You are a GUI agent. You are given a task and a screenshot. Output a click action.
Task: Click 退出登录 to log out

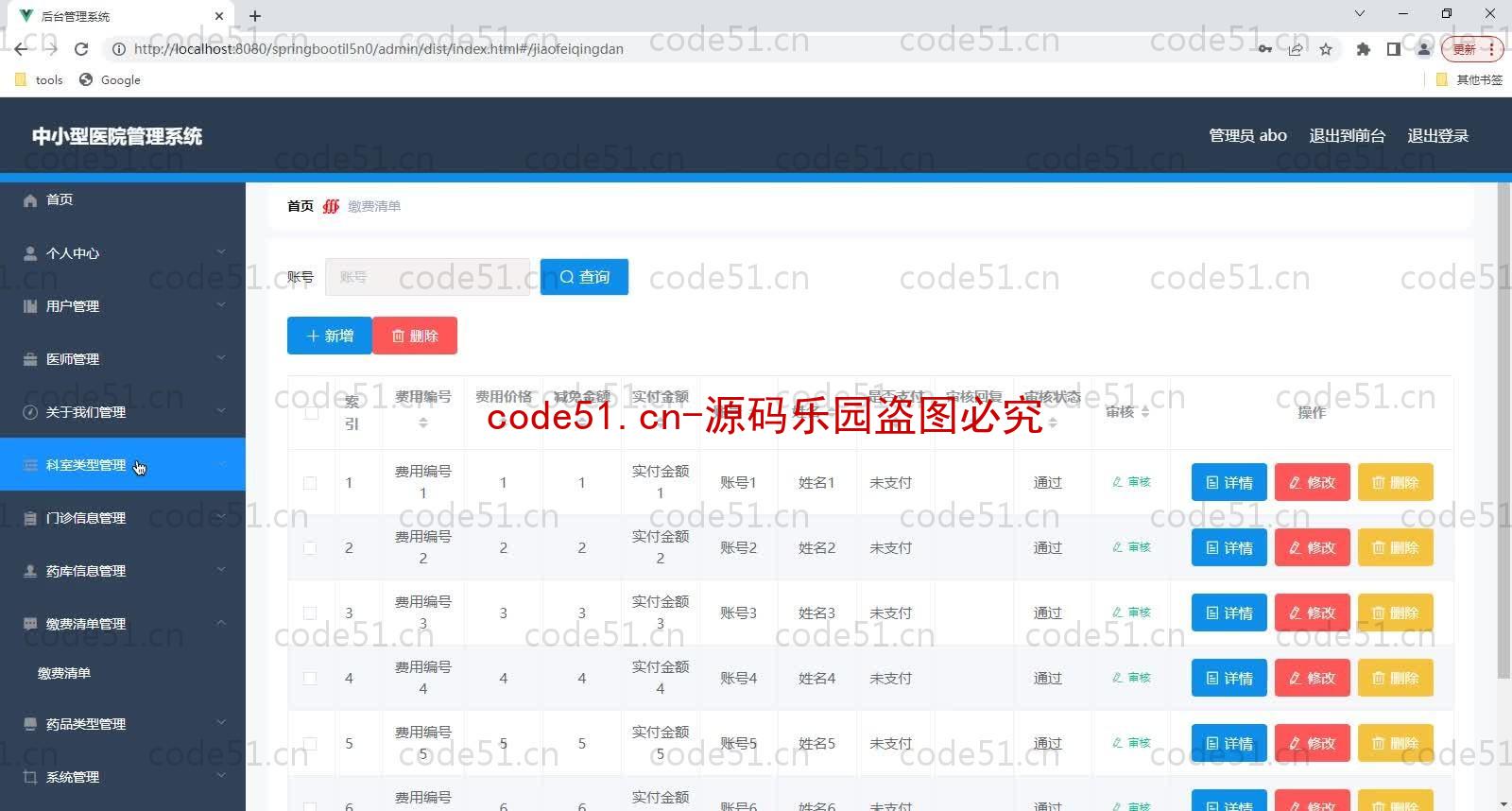point(1437,136)
